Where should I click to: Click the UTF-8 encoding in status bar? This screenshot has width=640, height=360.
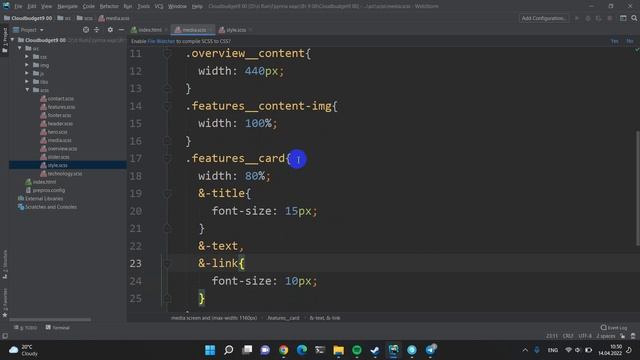coord(585,336)
